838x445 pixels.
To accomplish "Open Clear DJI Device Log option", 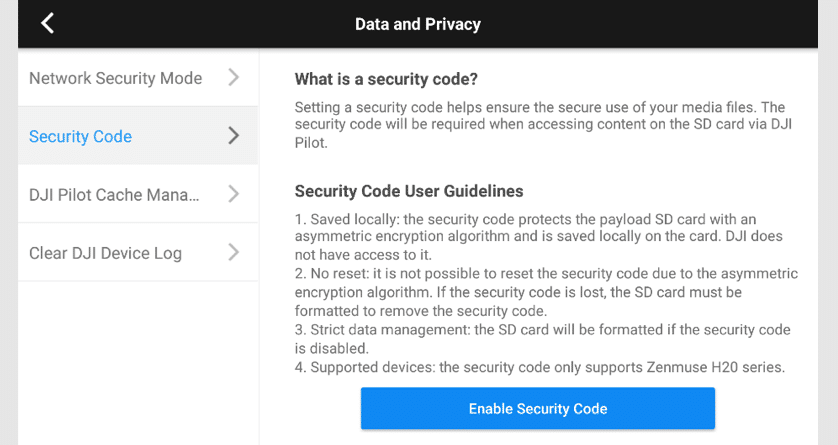I will coord(105,252).
